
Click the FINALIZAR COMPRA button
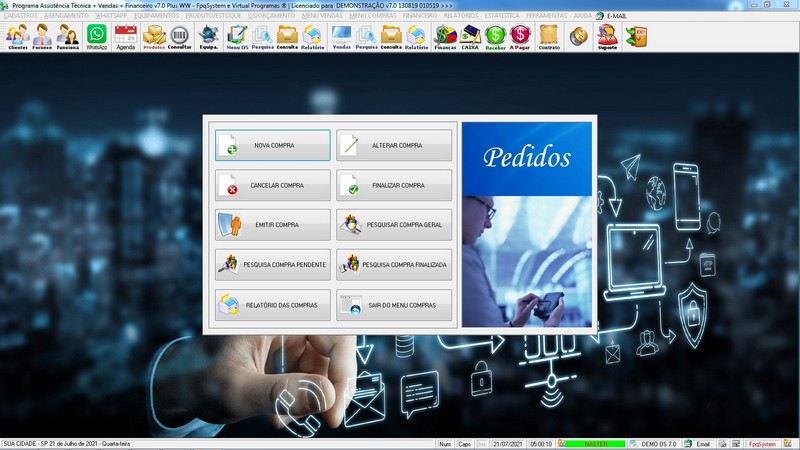click(x=394, y=185)
